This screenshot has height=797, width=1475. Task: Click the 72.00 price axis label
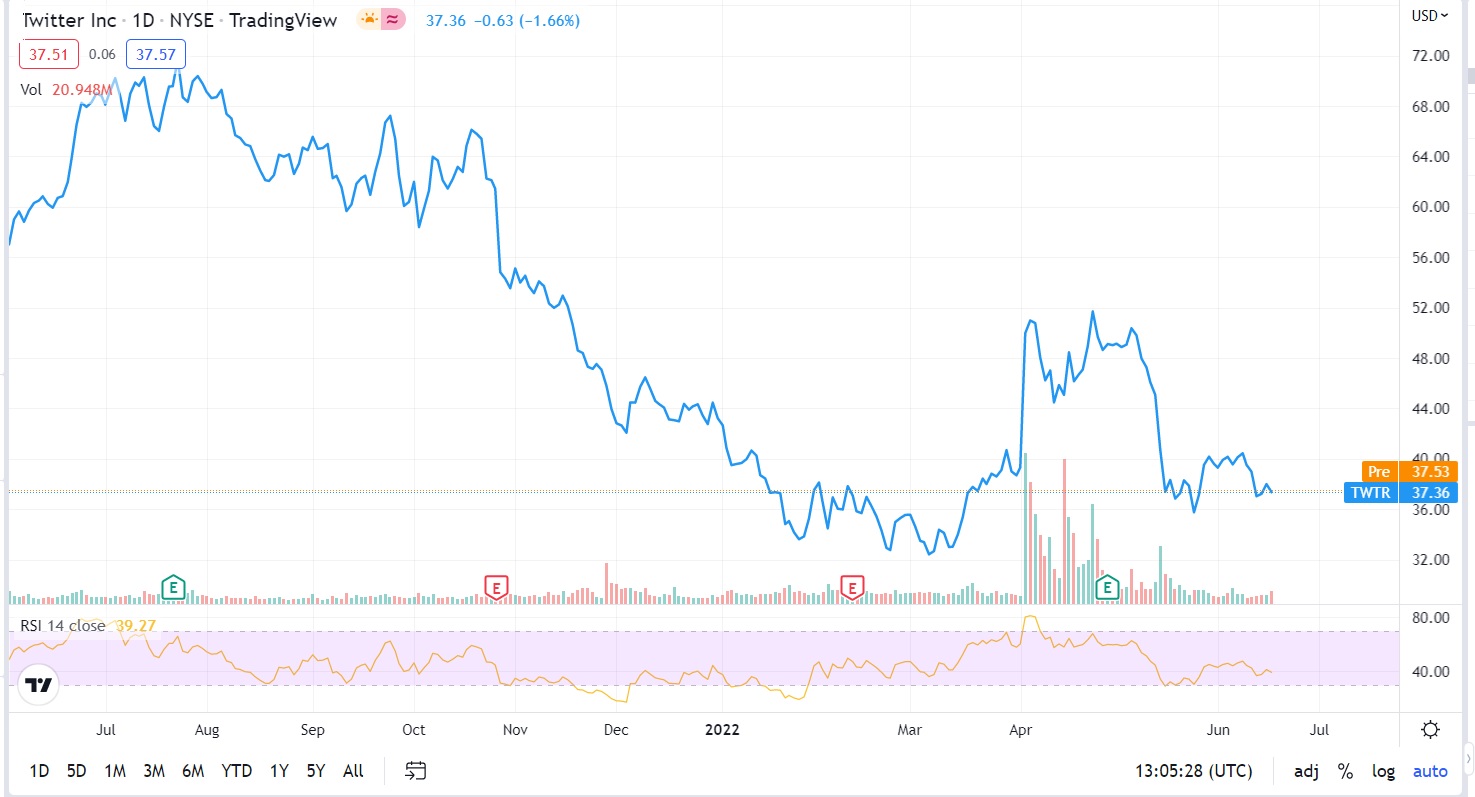(1430, 56)
